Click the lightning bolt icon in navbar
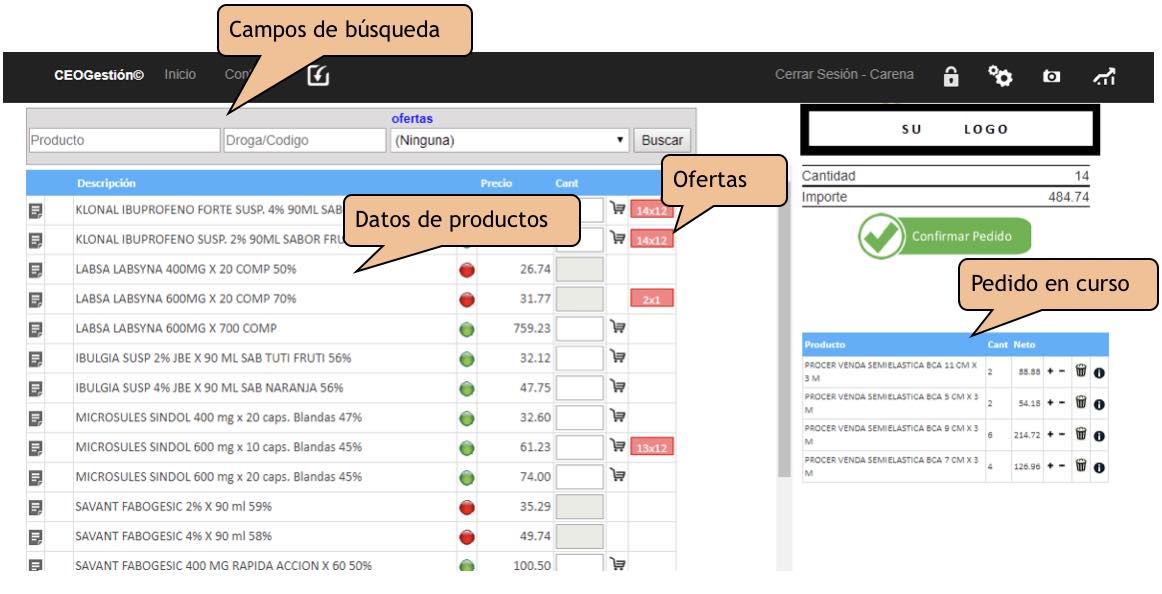Screen dimensions: 1162x594 click(318, 75)
